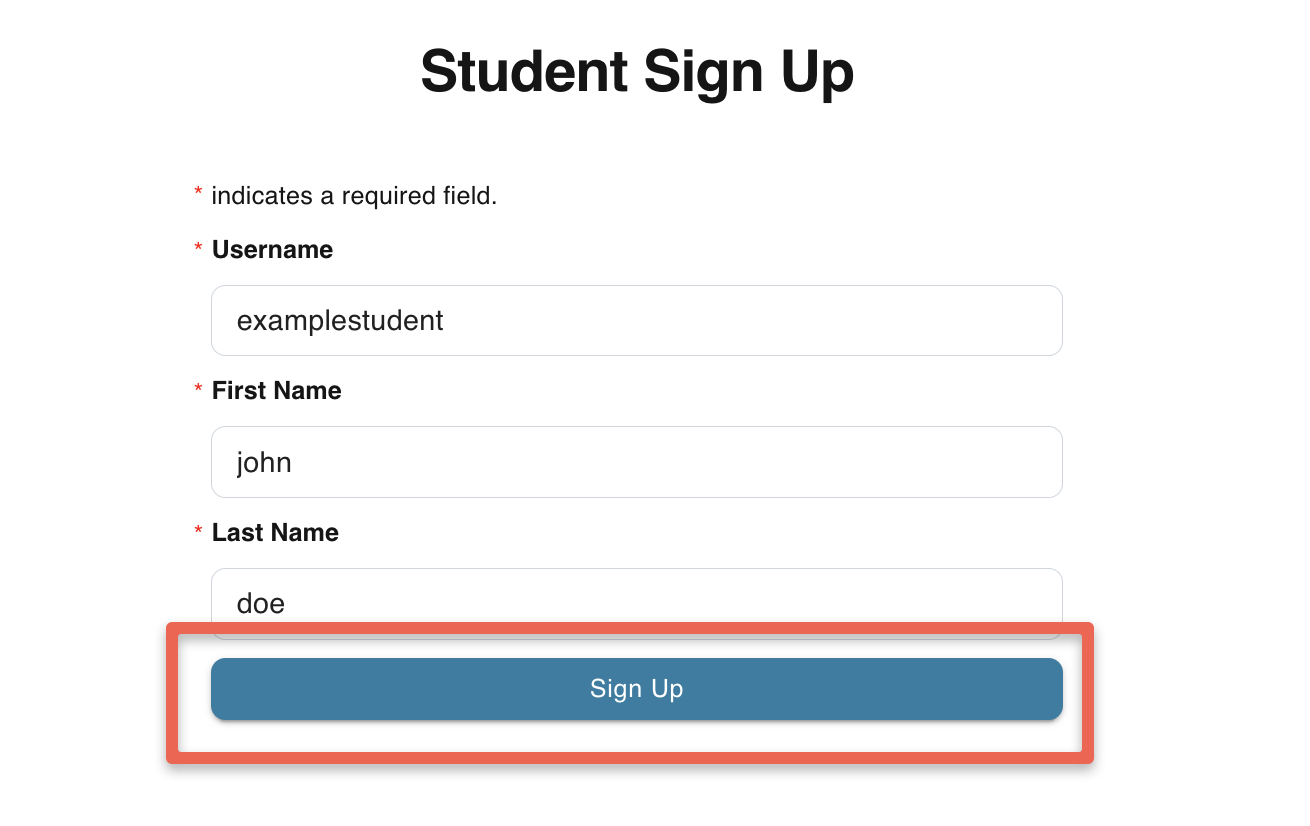Click the red asterisk beside First Name
This screenshot has width=1310, height=826.
pyautogui.click(x=198, y=388)
